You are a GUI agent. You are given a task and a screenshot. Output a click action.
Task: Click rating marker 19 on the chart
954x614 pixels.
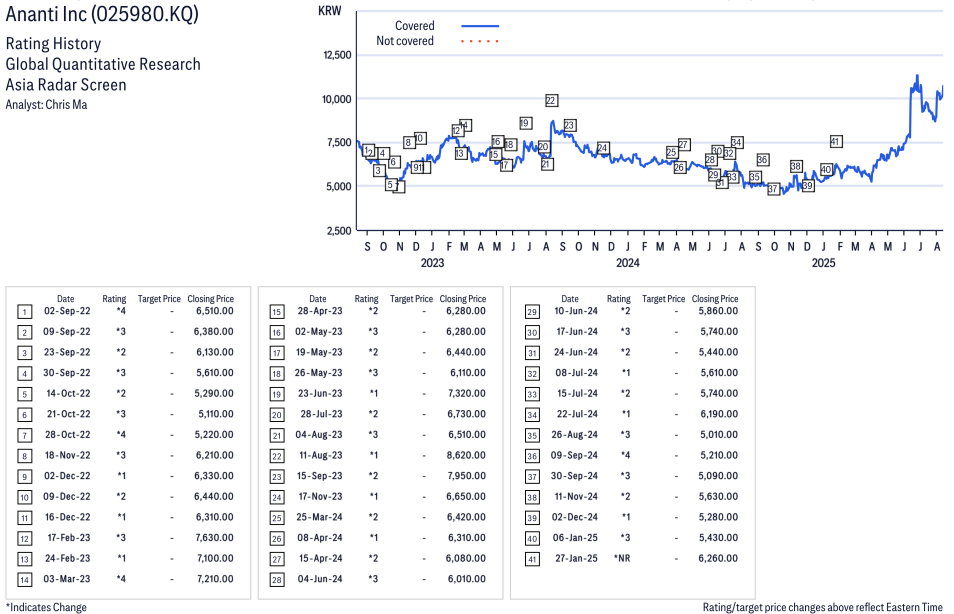pyautogui.click(x=526, y=123)
